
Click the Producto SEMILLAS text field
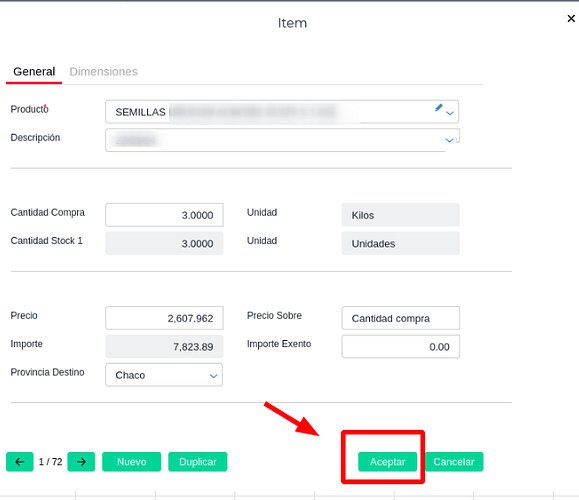(270, 112)
